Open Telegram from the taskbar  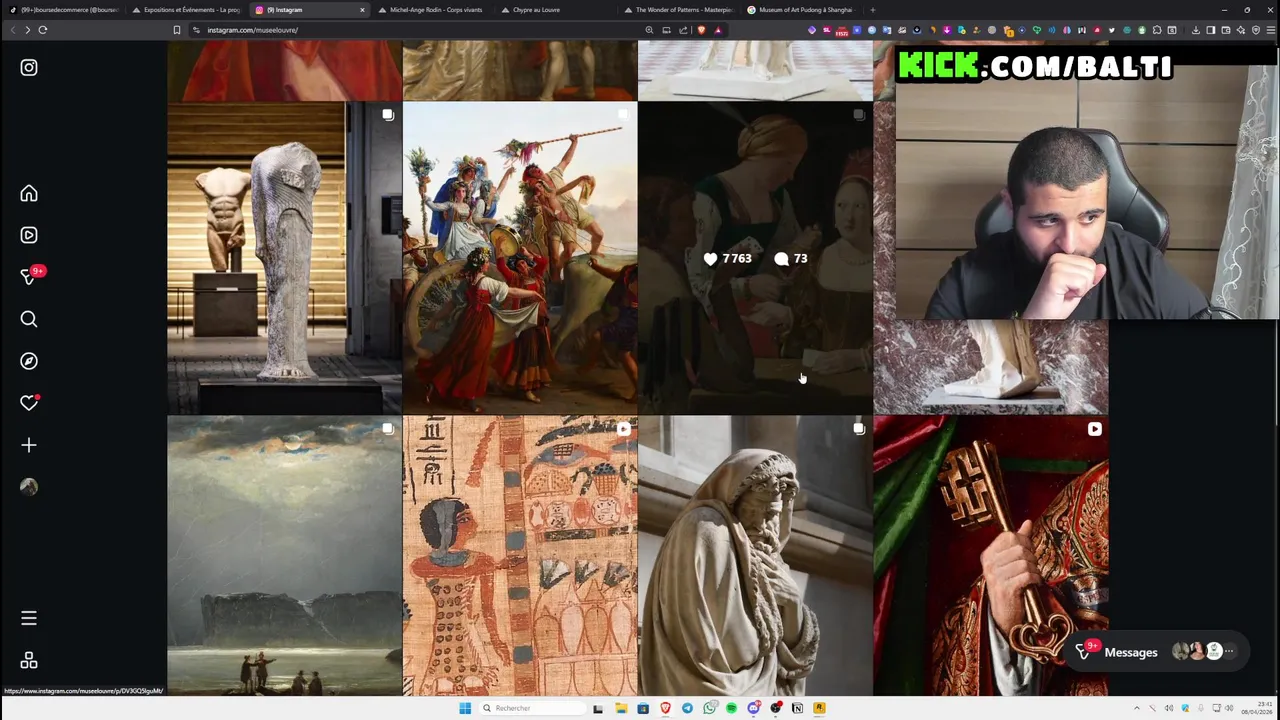[687, 708]
